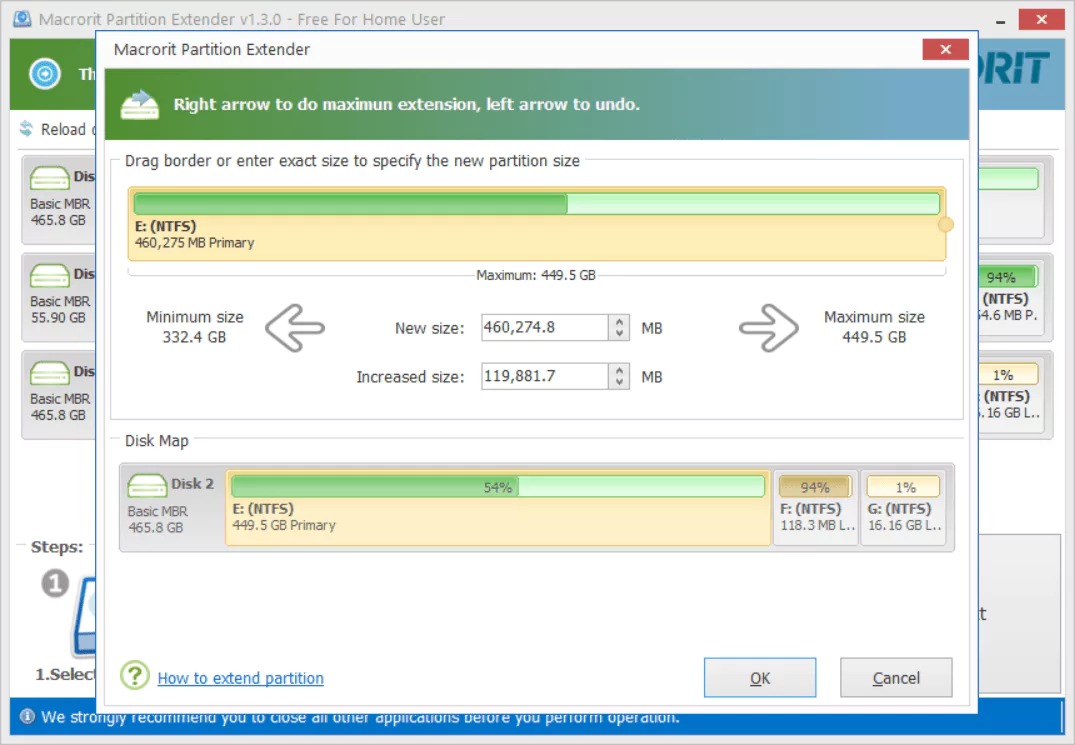Image resolution: width=1075 pixels, height=745 pixels.
Task: Click the partition resize slider handle
Action: click(946, 226)
